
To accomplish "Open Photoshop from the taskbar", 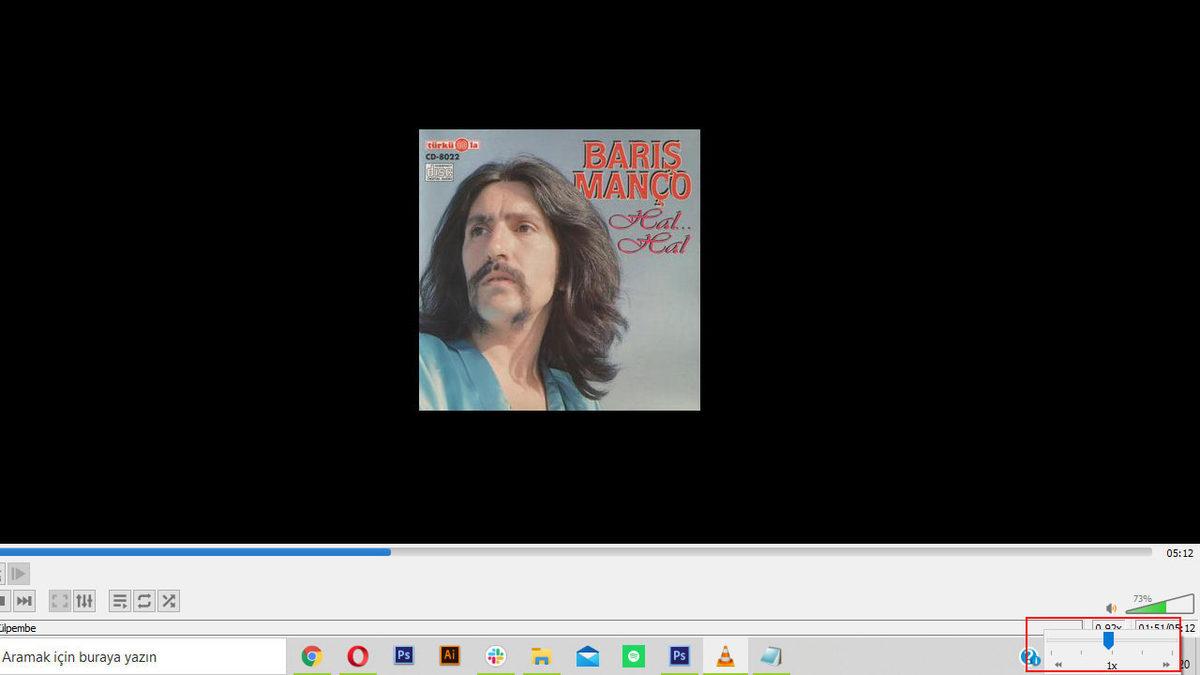I will click(402, 656).
